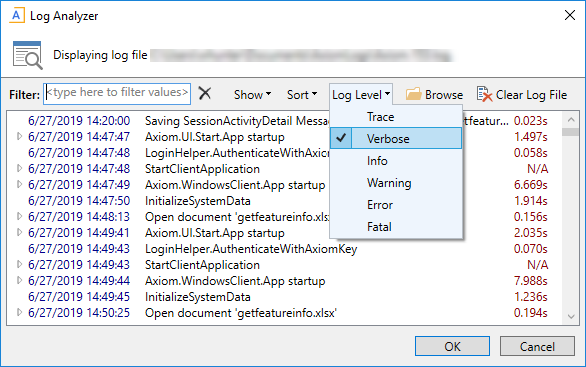Click the clear filter X icon

(205, 93)
